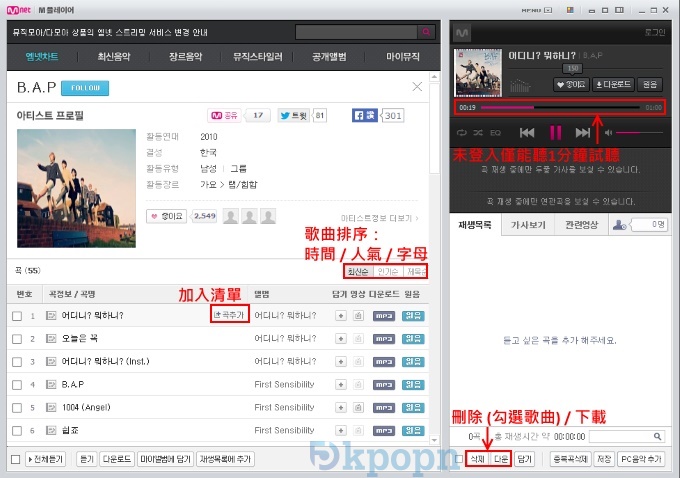Sort songs by newest (최신순)
This screenshot has width=680, height=478.
click(358, 272)
